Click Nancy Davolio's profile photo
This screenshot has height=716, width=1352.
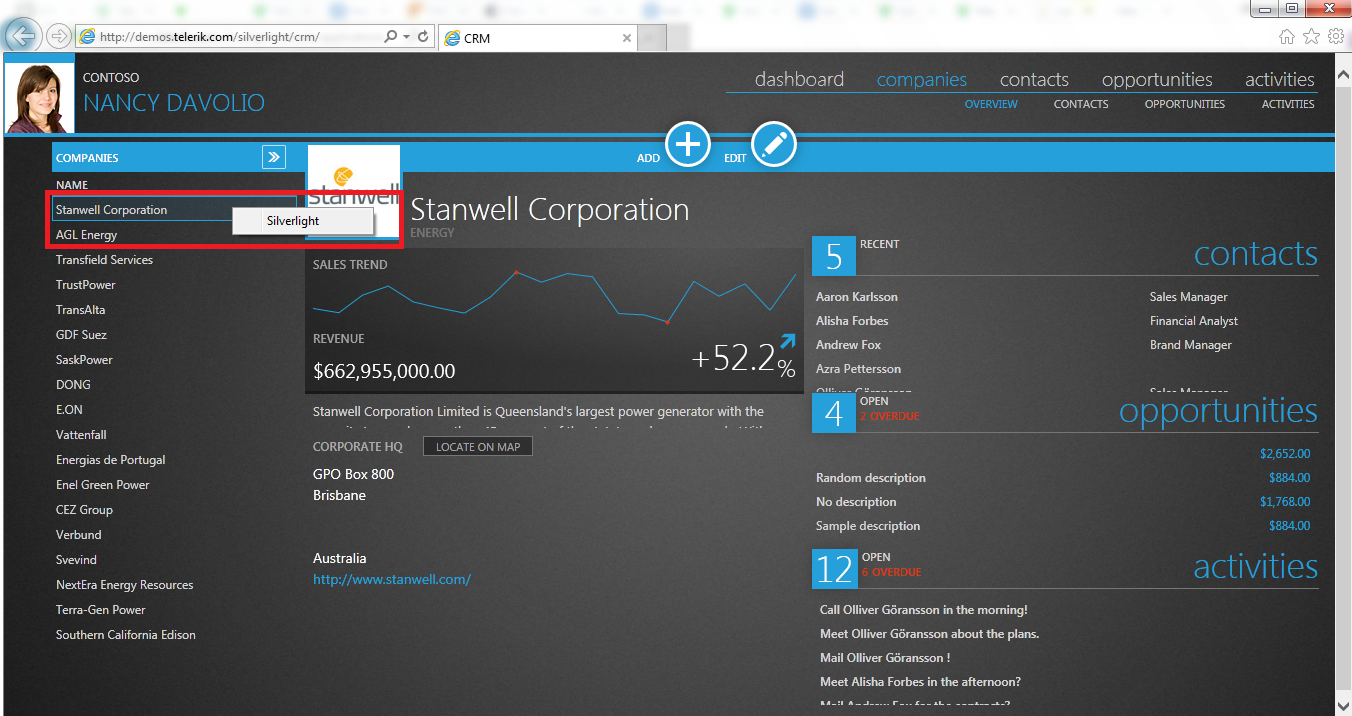point(40,95)
